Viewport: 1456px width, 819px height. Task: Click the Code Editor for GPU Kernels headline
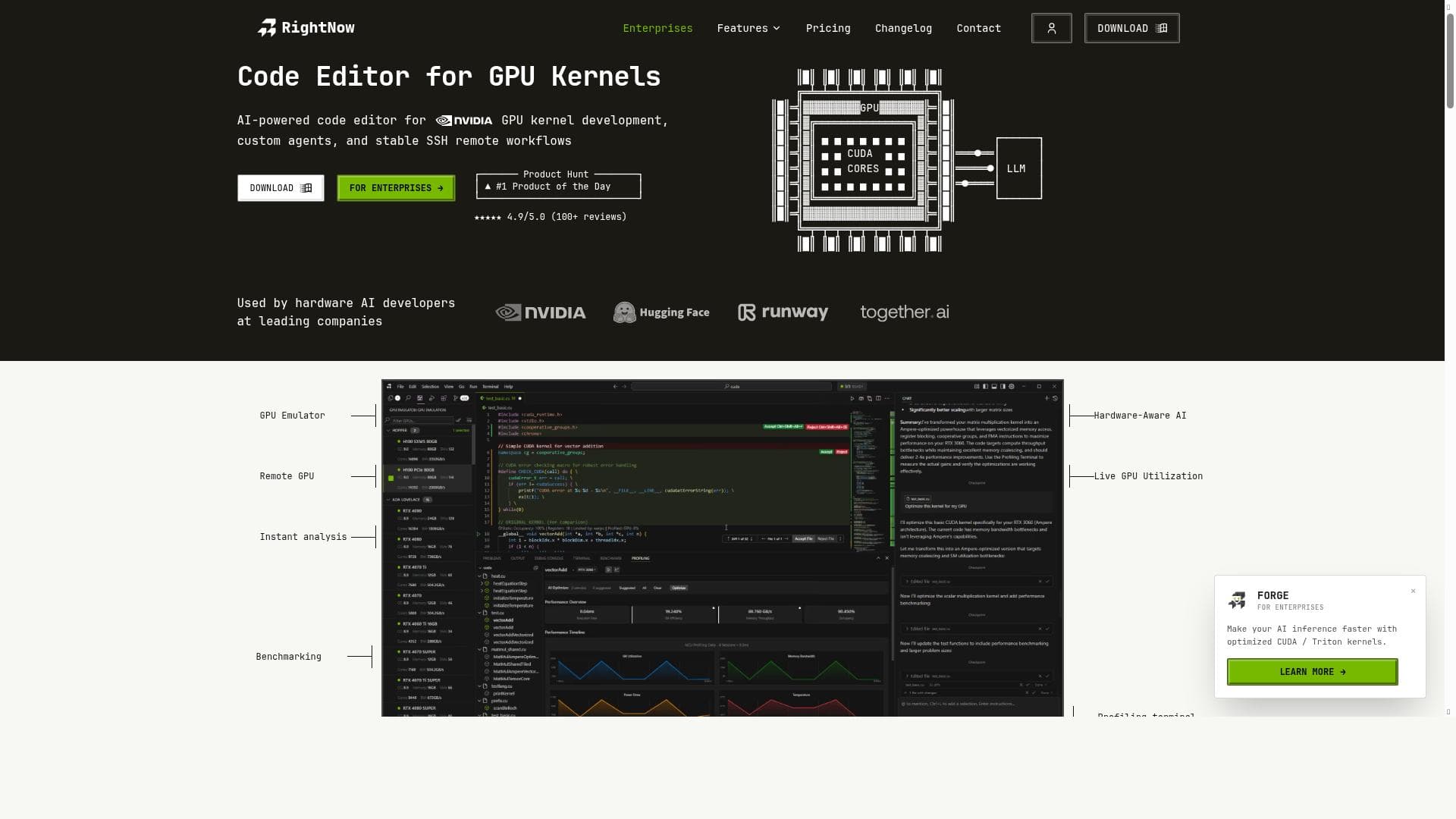point(449,77)
